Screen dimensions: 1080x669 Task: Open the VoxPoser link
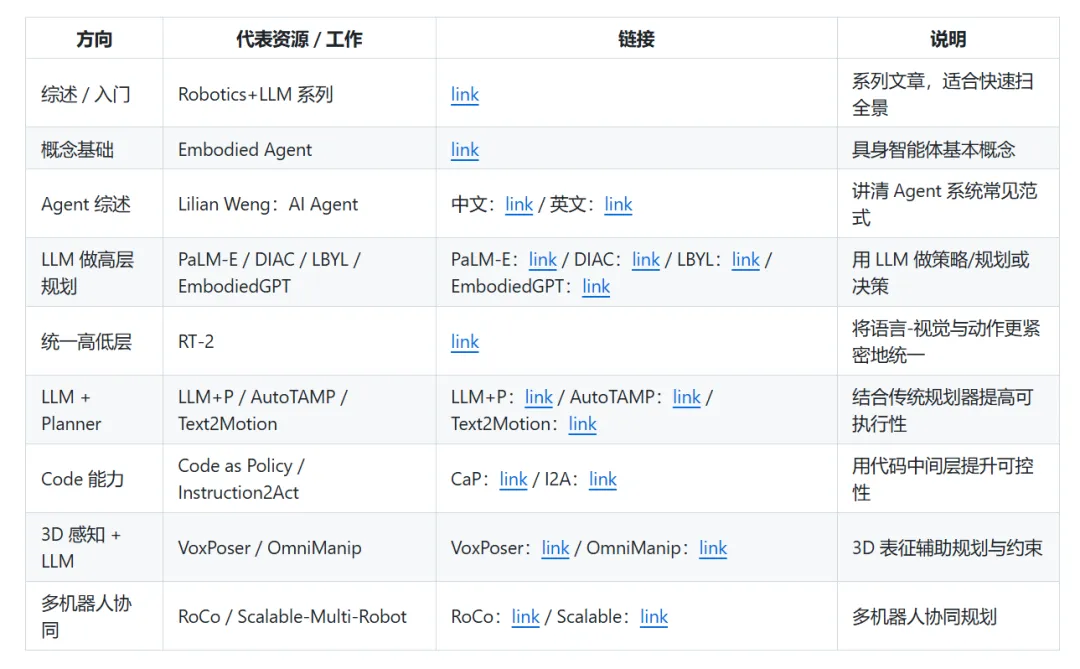click(555, 548)
